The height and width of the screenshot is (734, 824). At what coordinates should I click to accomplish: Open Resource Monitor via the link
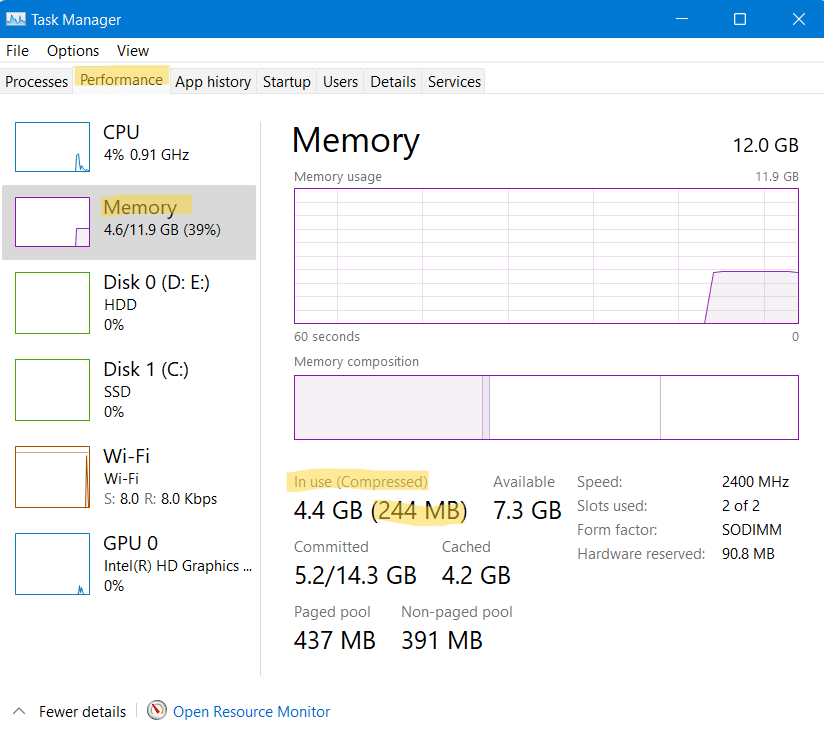(250, 711)
